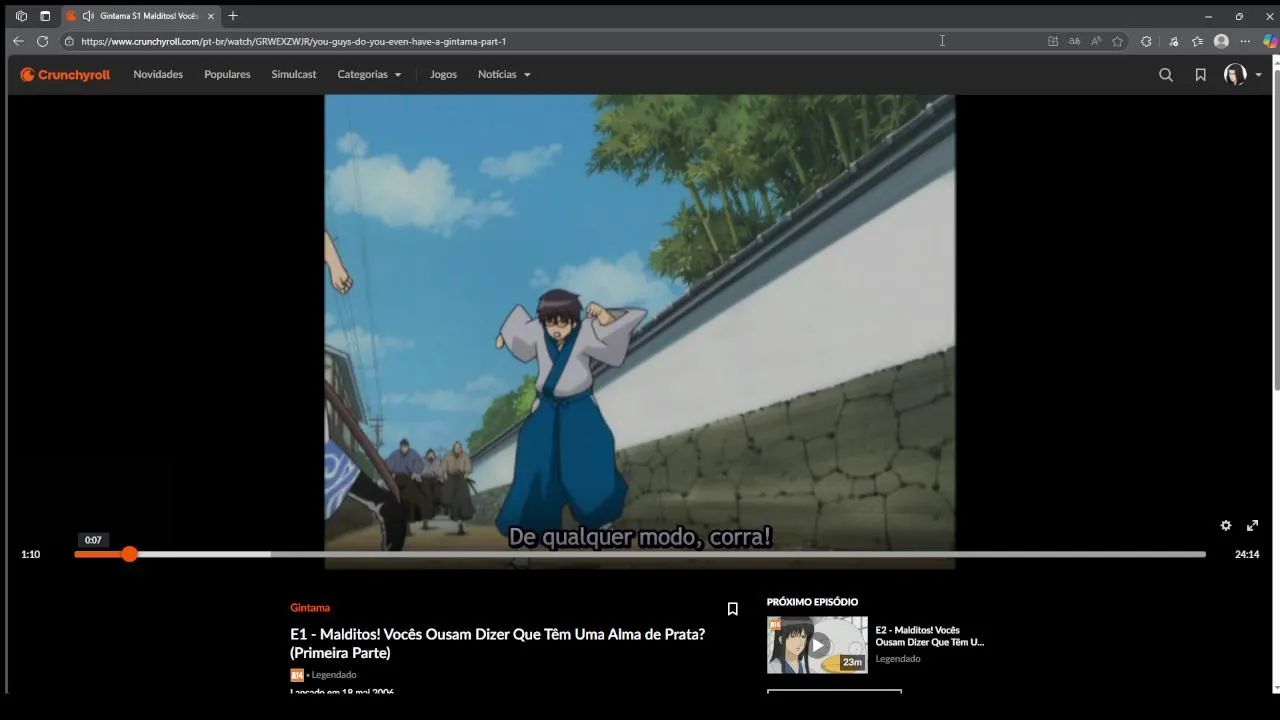Open Edge workspaces icon
The width and height of the screenshot is (1280, 720).
pos(21,16)
